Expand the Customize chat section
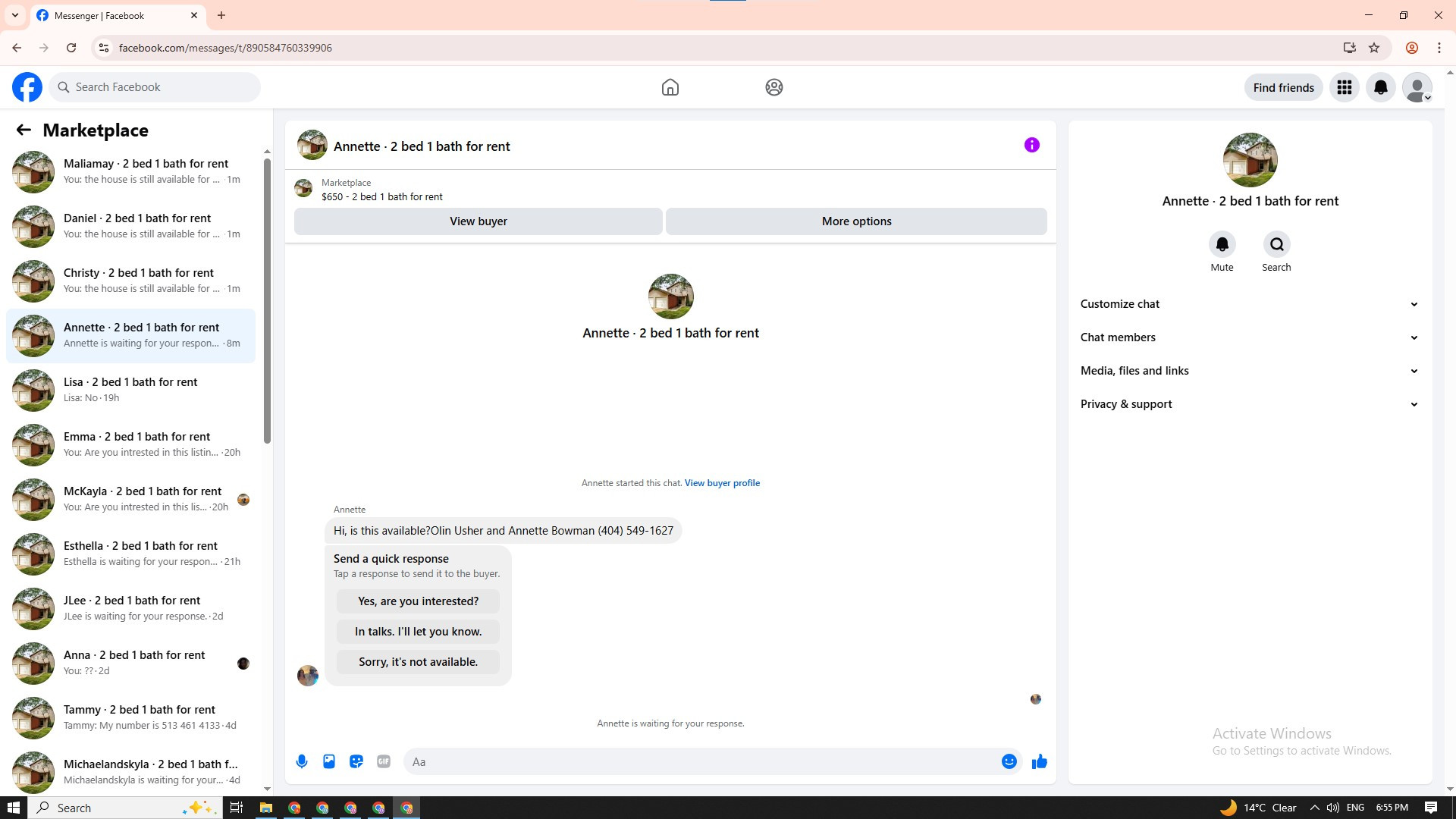Viewport: 1456px width, 819px height. tap(1249, 304)
